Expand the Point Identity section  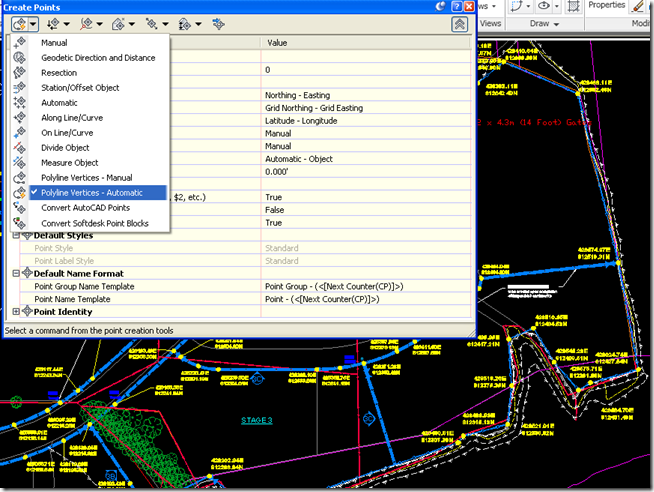(16, 311)
